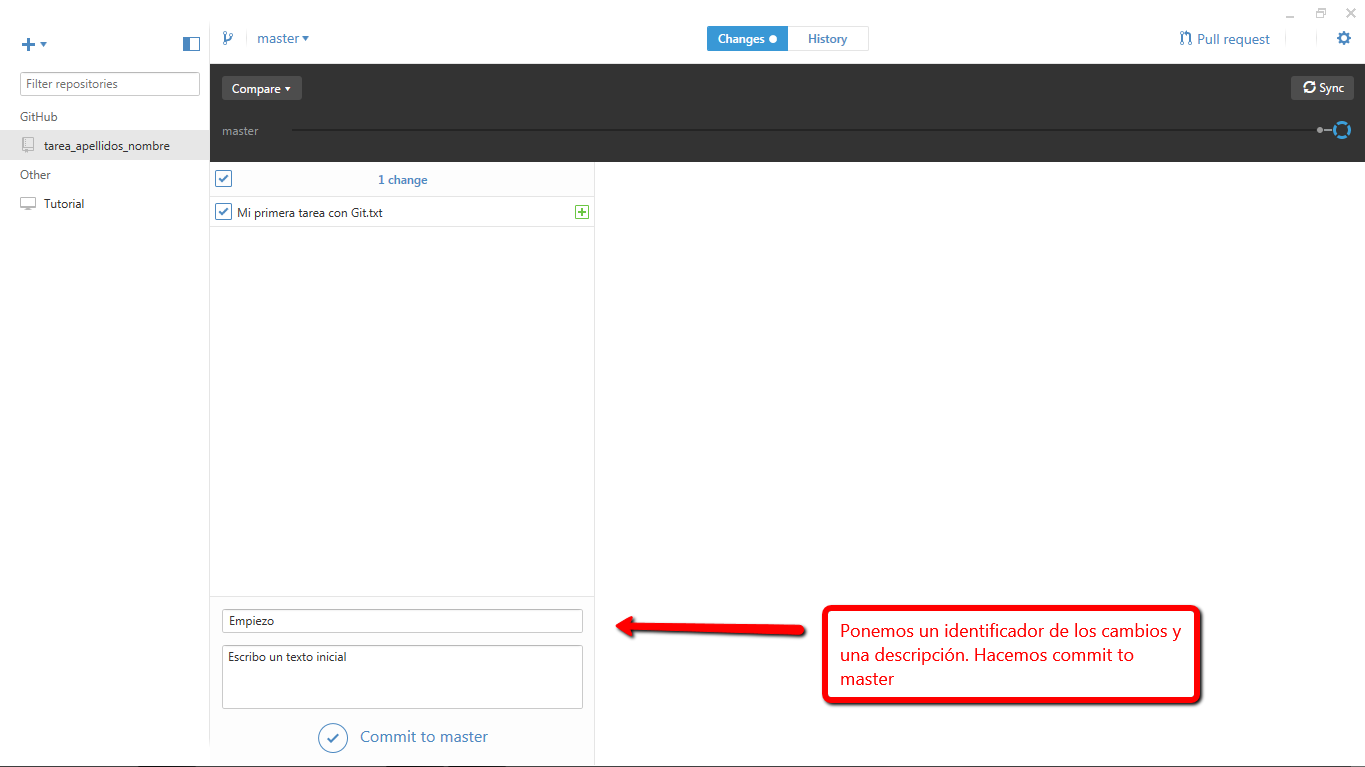Toggle the select-all changes checkbox

[224, 179]
